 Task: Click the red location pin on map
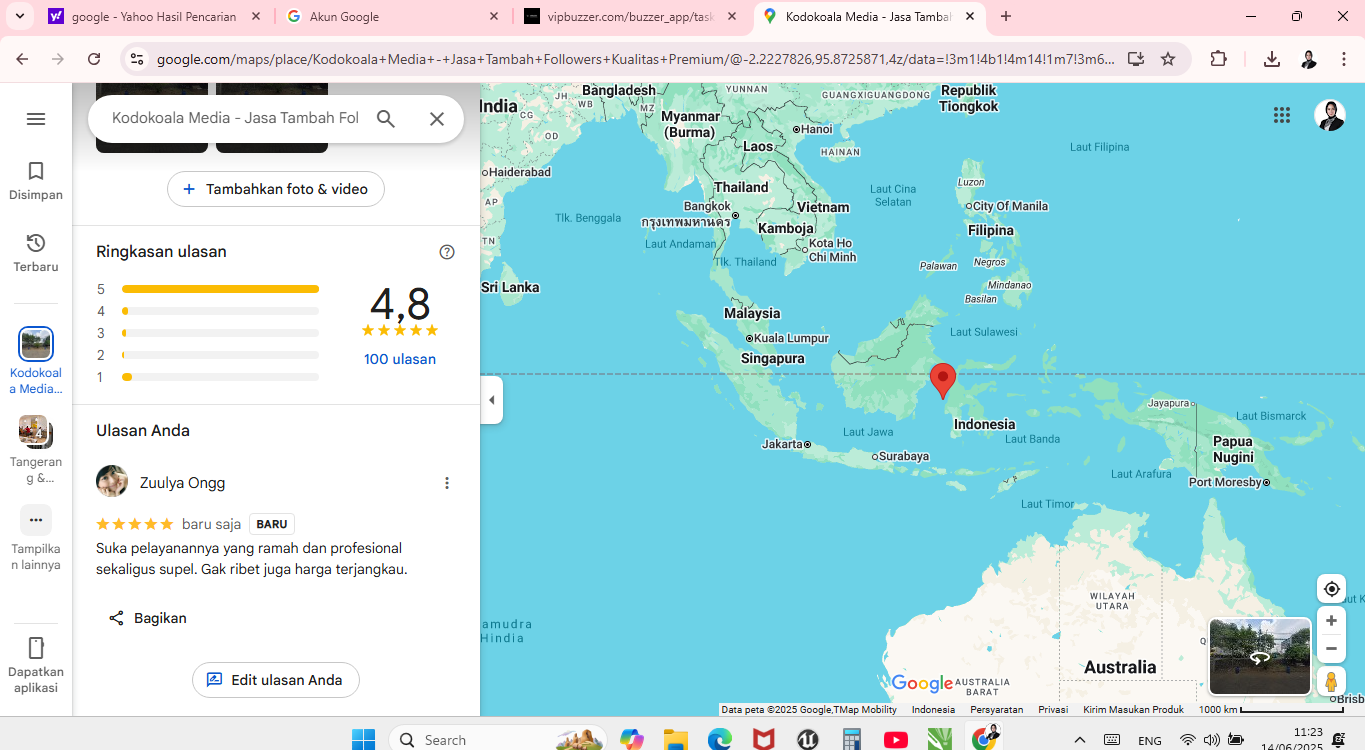coord(942,381)
